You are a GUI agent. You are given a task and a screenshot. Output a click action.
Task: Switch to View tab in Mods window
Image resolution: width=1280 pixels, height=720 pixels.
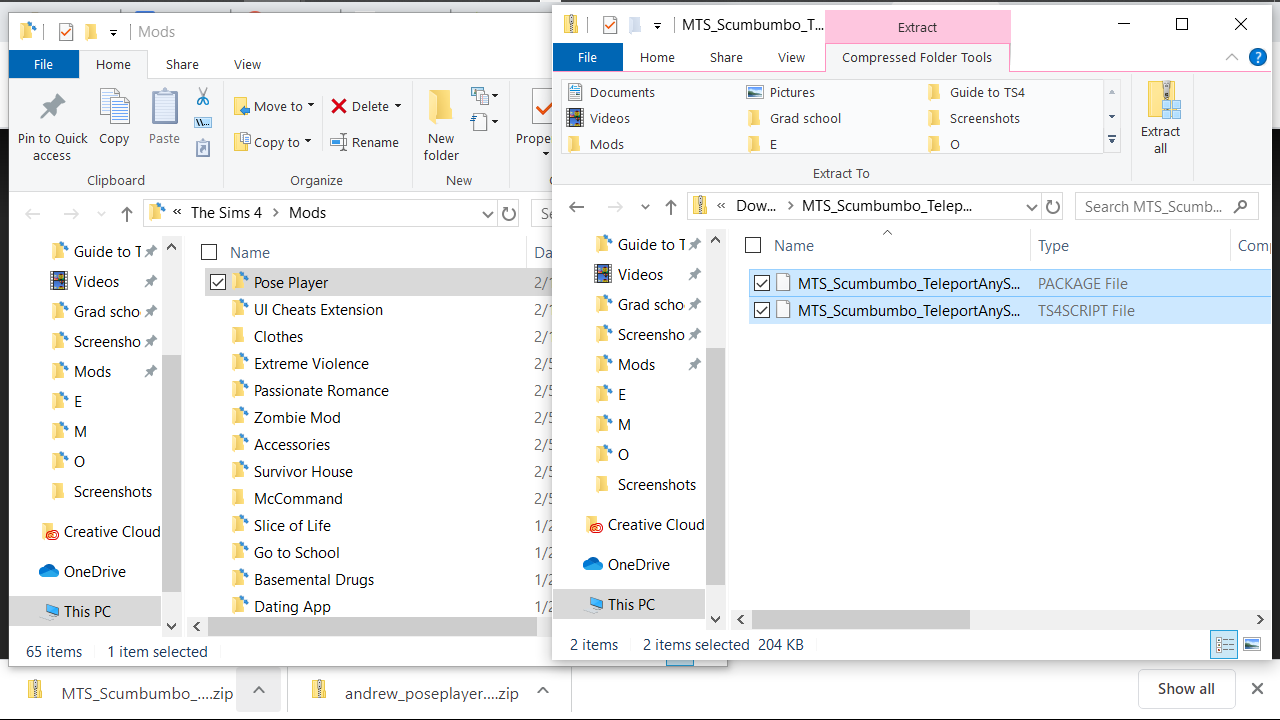click(247, 64)
